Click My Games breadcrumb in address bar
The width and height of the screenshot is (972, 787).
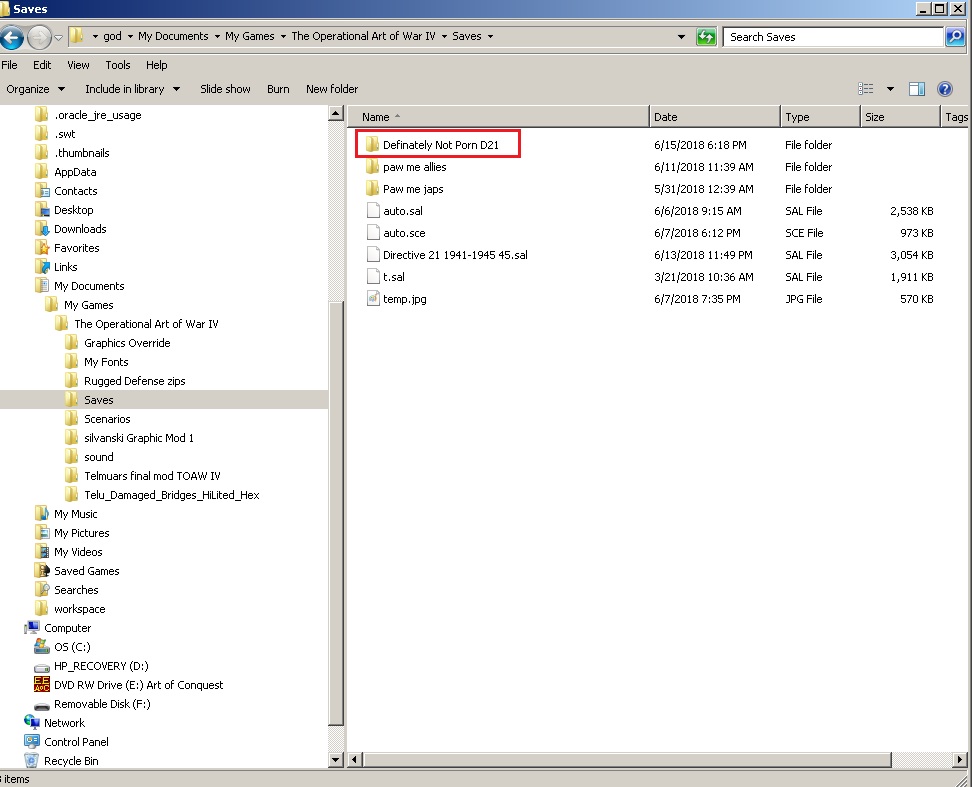250,37
